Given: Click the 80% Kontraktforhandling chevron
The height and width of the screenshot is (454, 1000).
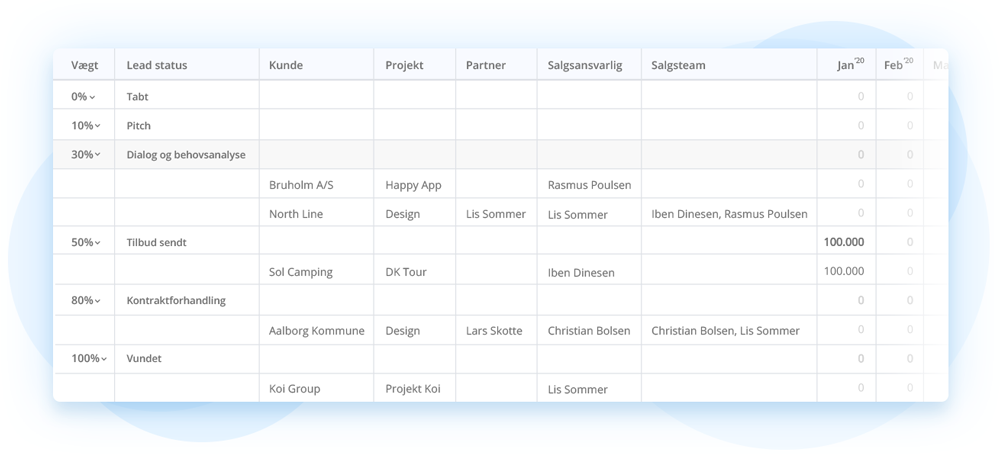Looking at the screenshot, I should 98,301.
